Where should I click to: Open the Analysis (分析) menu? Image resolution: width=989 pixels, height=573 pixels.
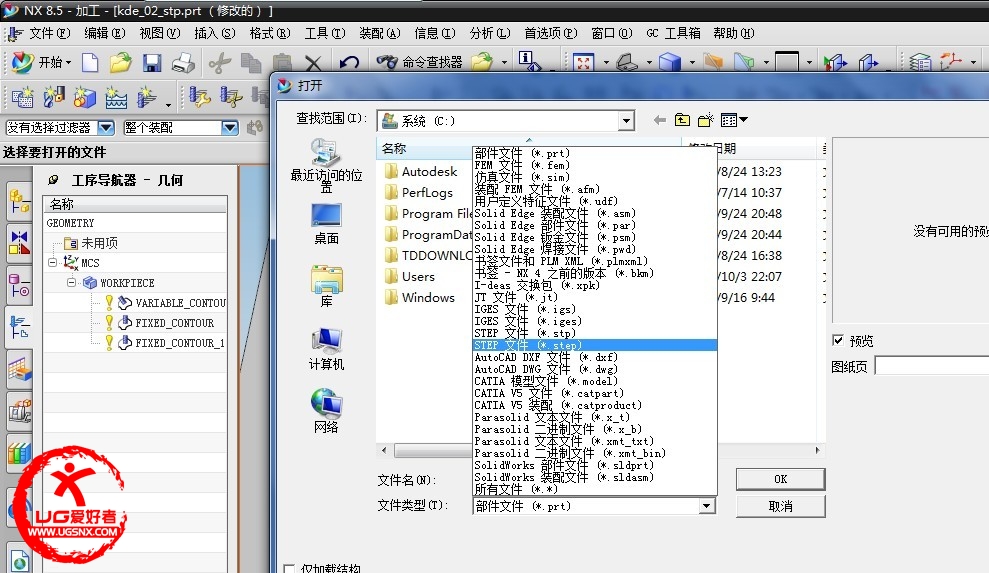(x=489, y=33)
